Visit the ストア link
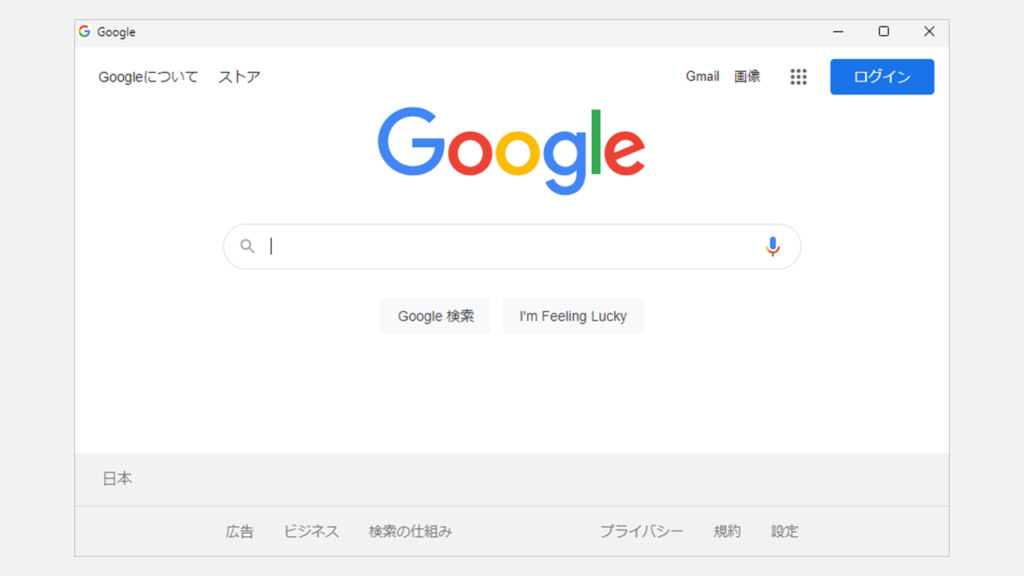 click(x=239, y=77)
